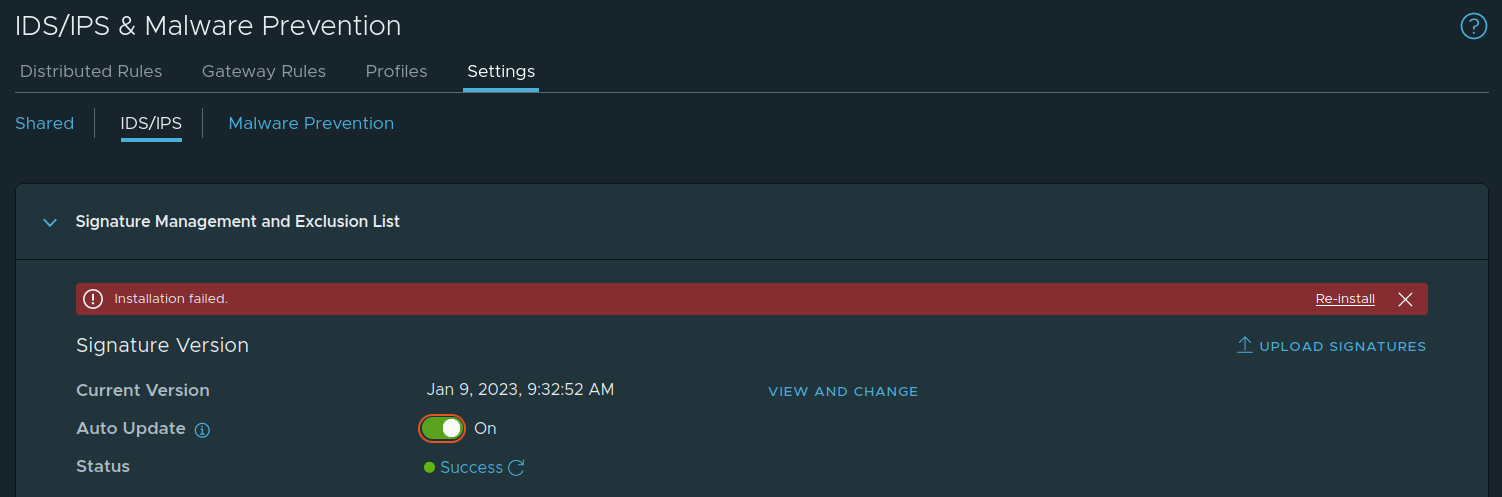Click VIEW AND CHANGE link

[843, 391]
